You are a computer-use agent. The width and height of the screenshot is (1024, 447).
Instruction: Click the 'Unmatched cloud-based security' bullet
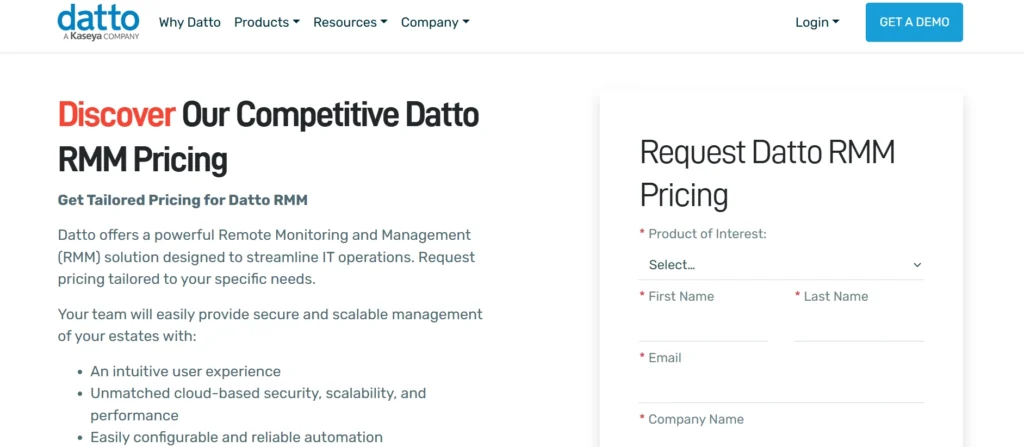(258, 404)
